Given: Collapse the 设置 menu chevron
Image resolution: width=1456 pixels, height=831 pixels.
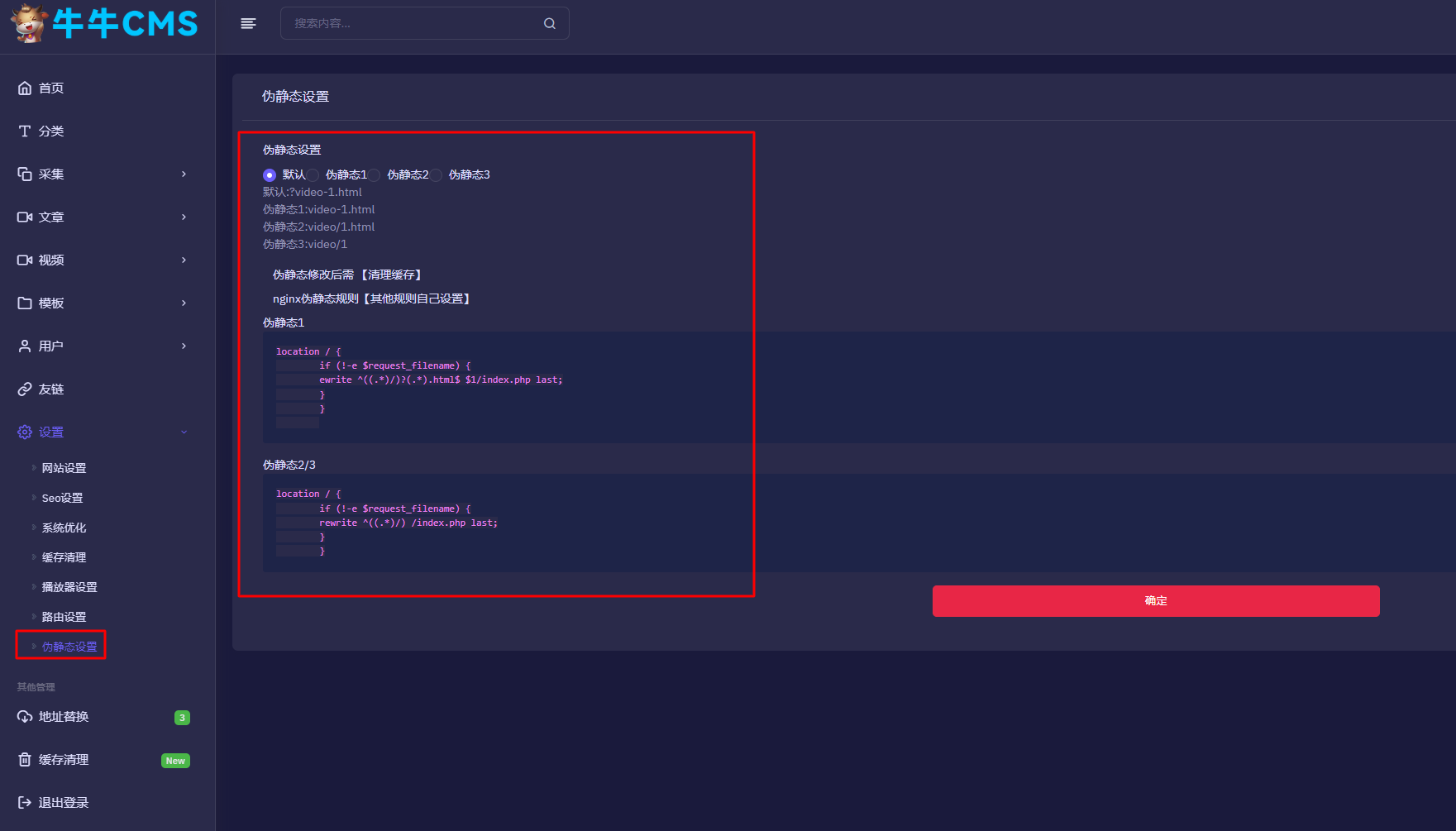Looking at the screenshot, I should 184,432.
